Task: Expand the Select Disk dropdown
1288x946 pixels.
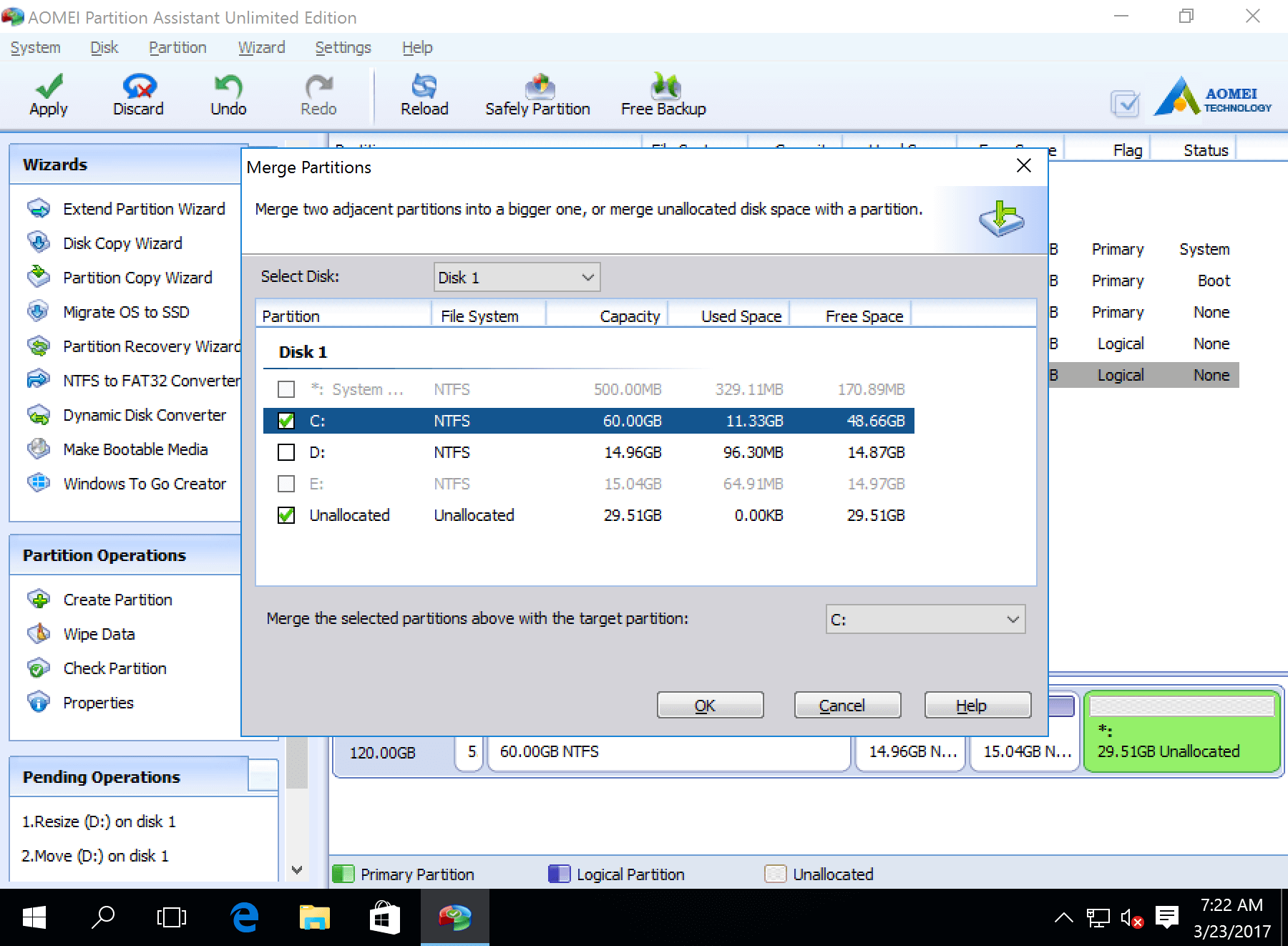Action: pos(517,278)
